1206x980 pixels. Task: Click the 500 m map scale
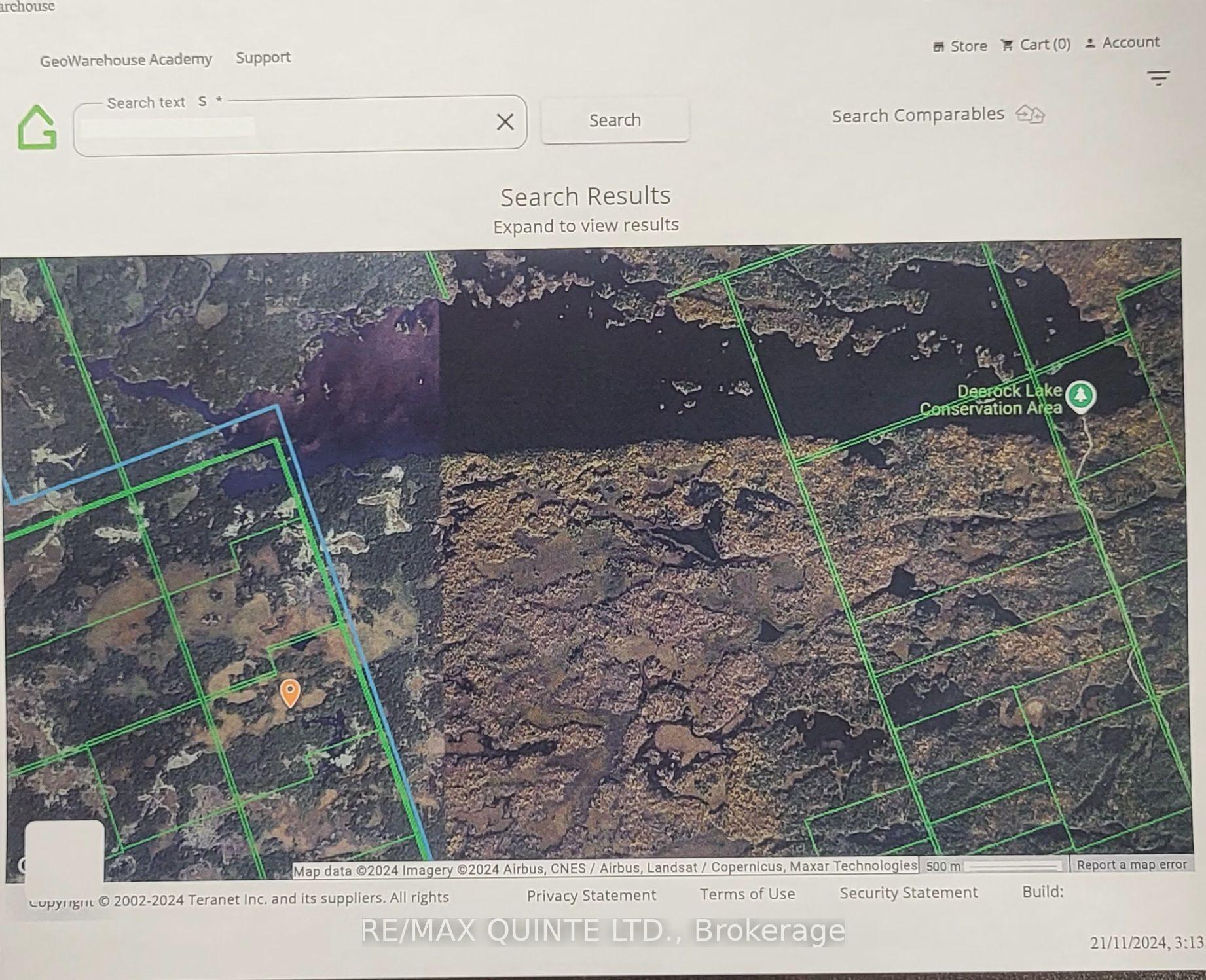[993, 865]
